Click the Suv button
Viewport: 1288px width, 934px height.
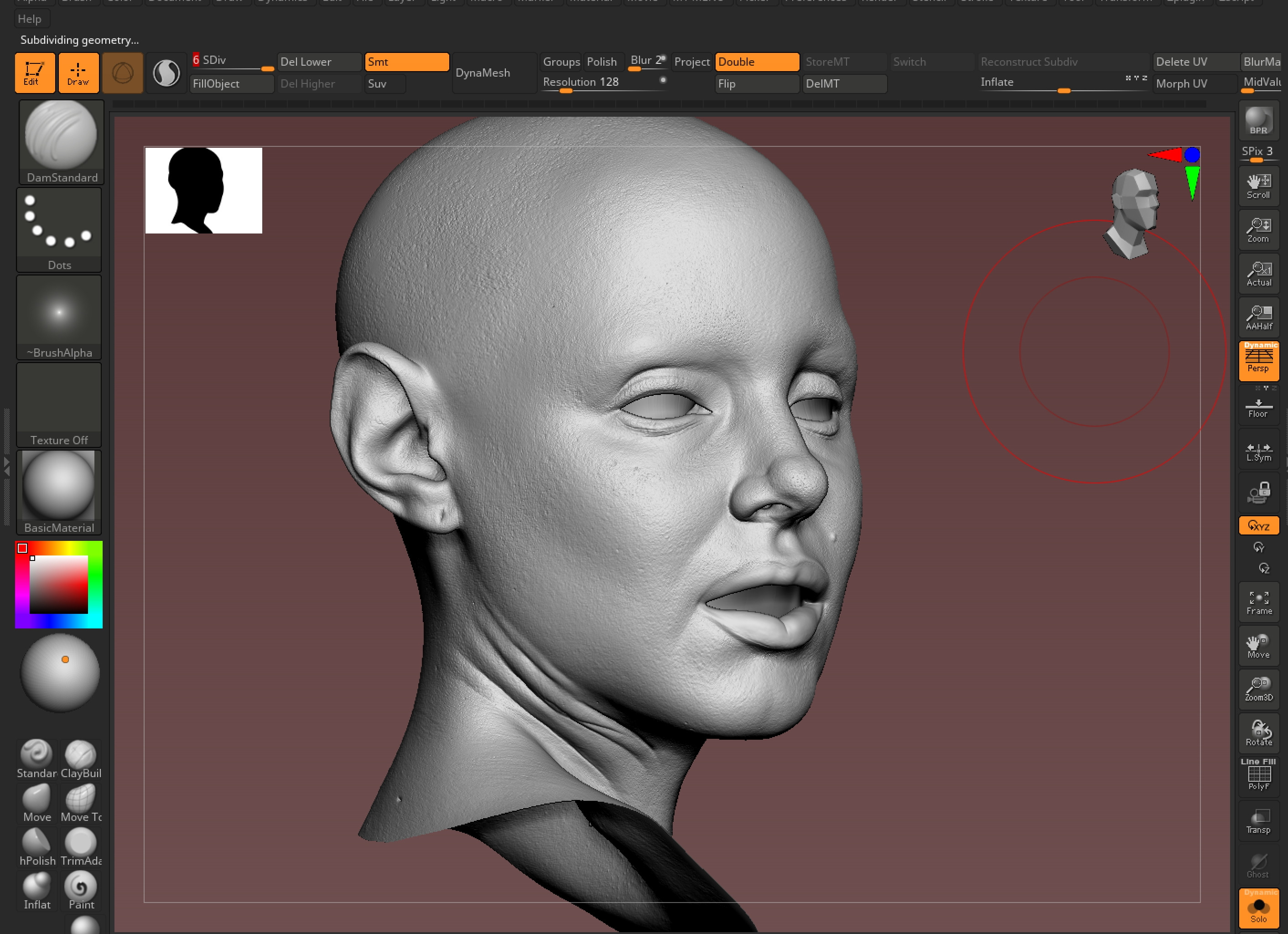385,83
